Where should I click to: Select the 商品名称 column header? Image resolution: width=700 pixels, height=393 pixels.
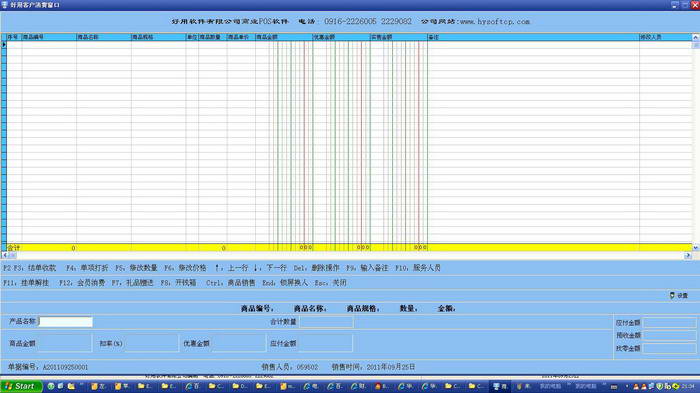(x=104, y=37)
